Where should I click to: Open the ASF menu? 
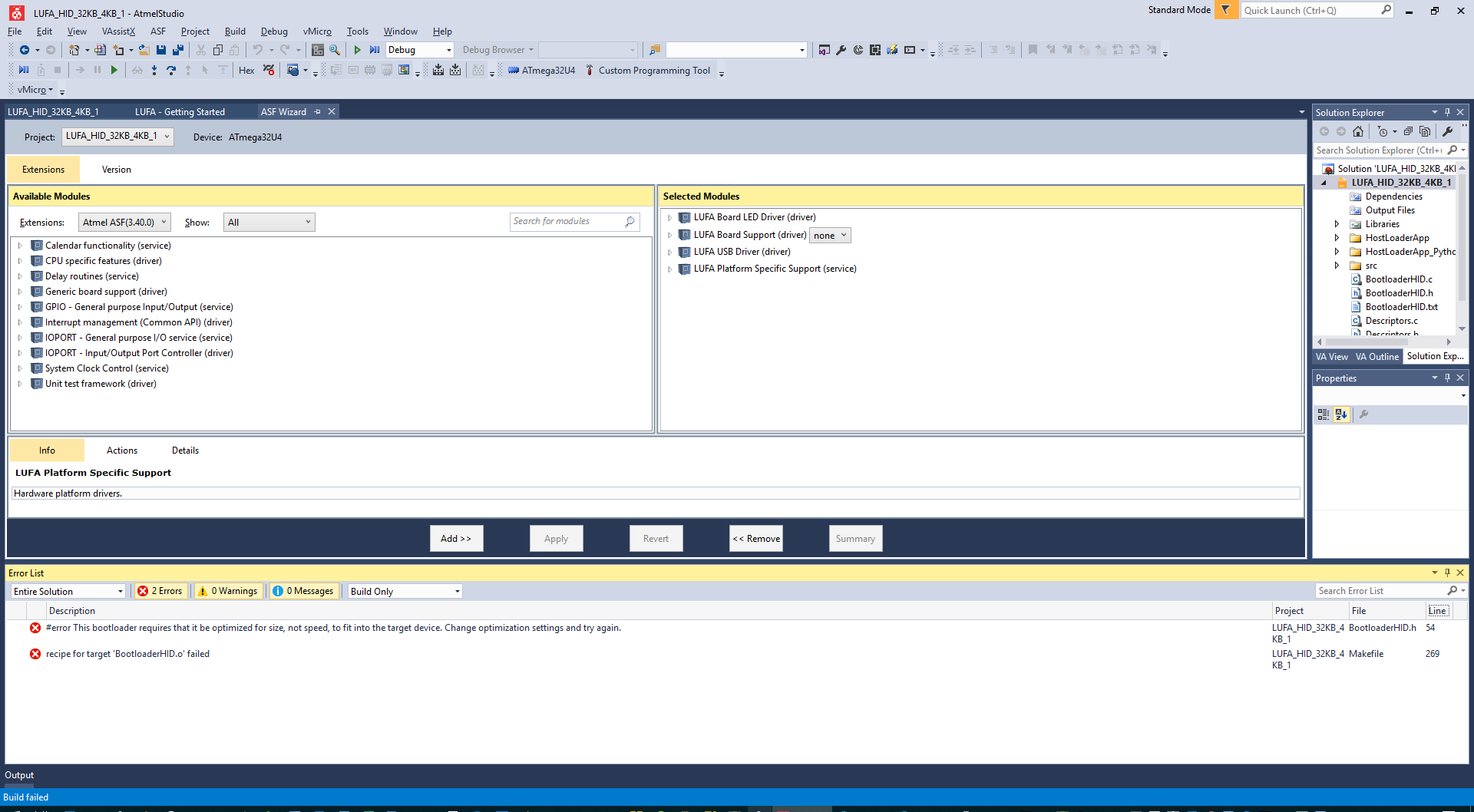(158, 31)
